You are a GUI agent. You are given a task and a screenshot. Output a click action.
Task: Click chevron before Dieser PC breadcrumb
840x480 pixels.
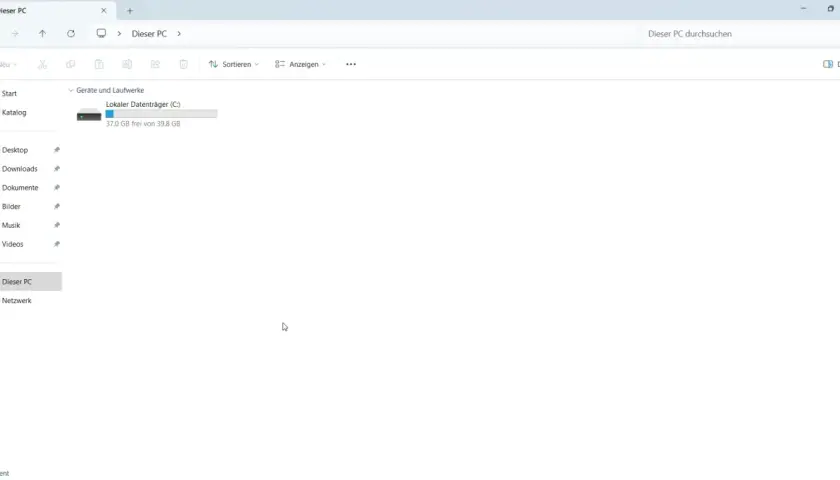click(x=119, y=34)
